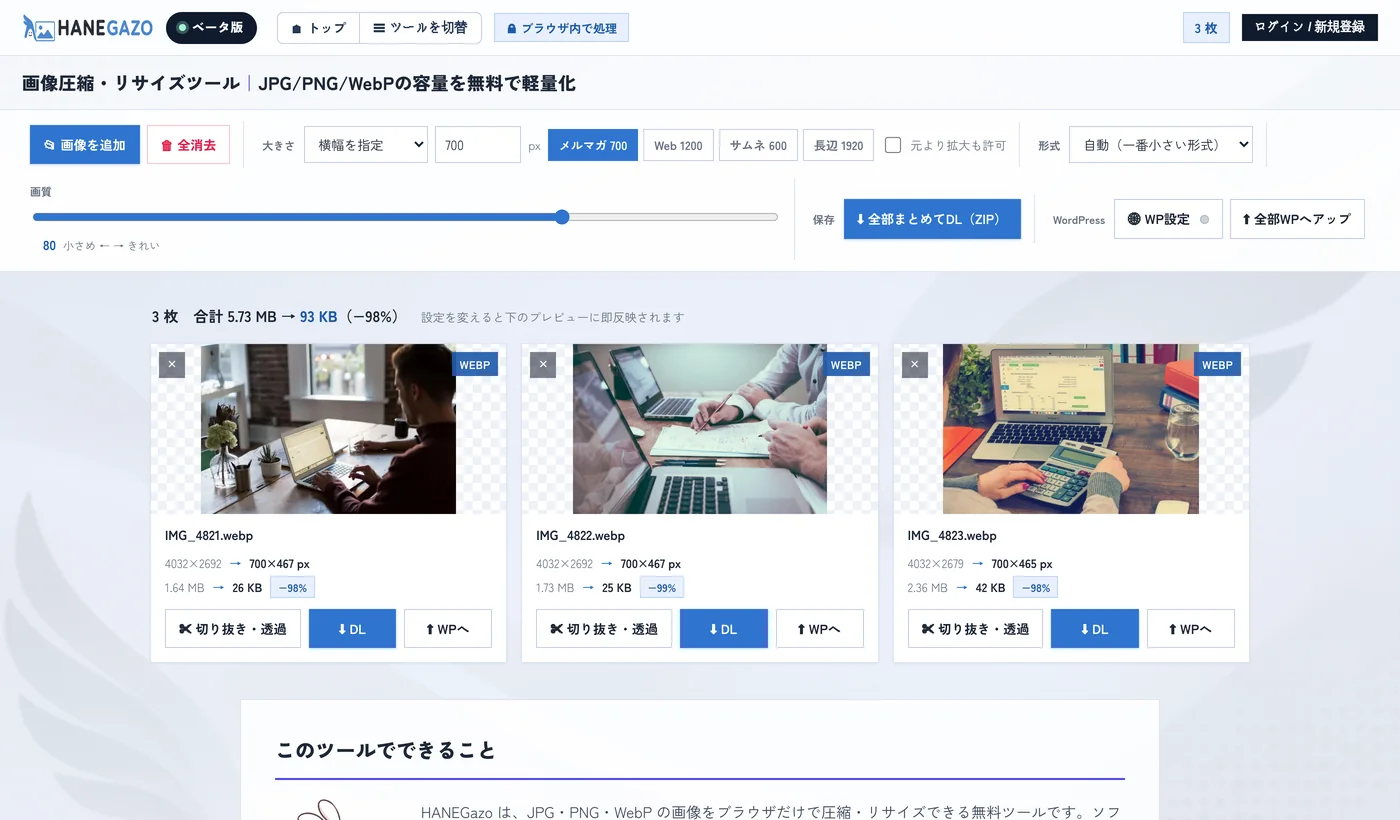Click the 25 KB size value

(617, 588)
